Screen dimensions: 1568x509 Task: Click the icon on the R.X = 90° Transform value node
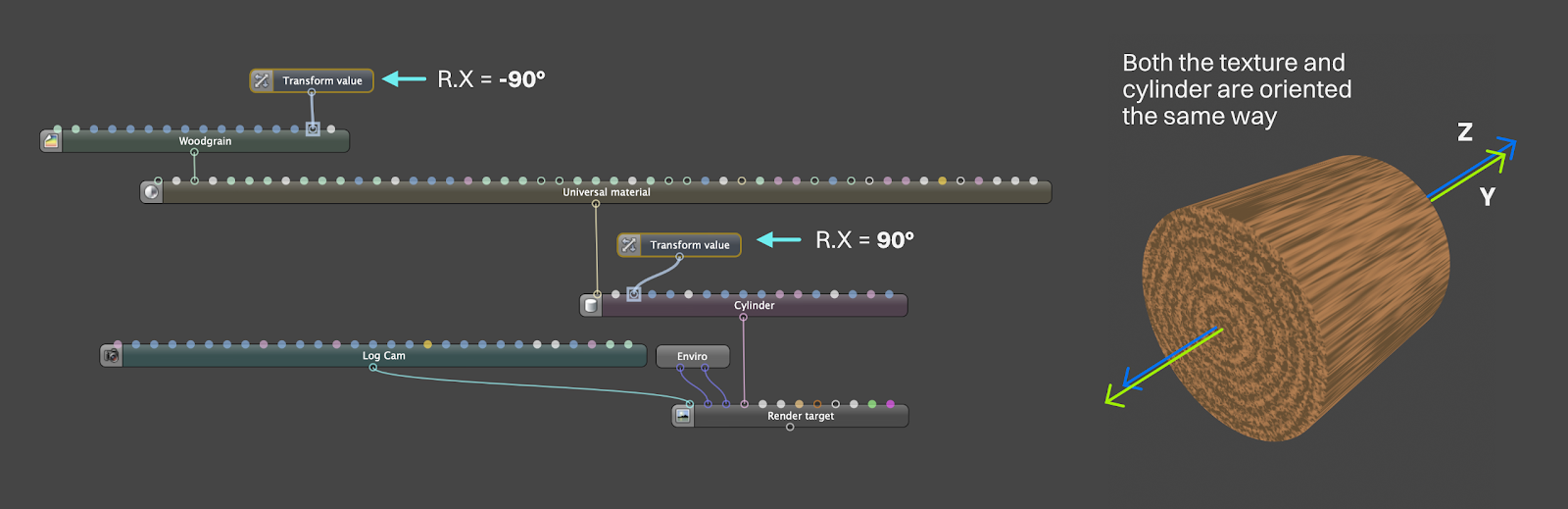(629, 244)
